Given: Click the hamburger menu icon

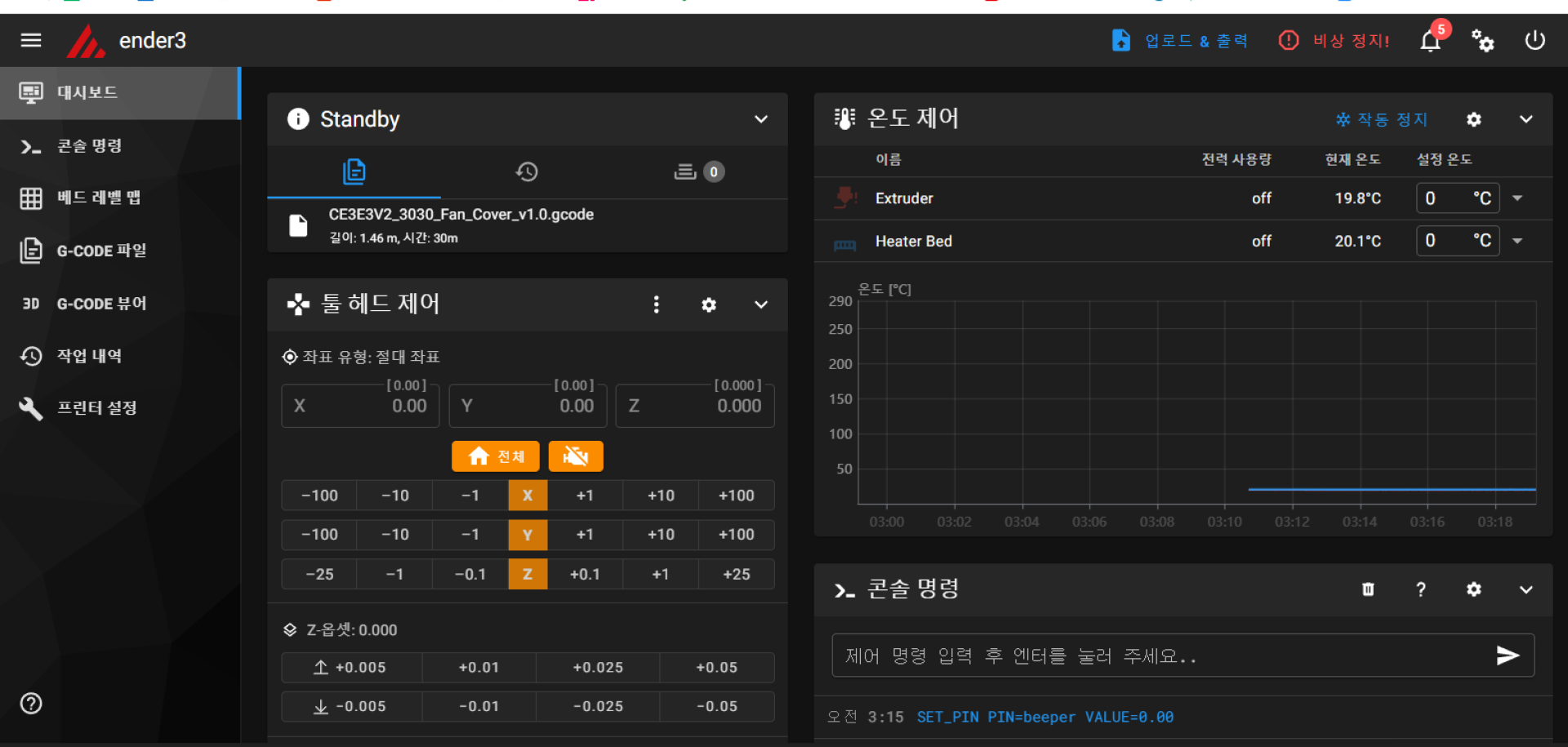Looking at the screenshot, I should pos(31,40).
